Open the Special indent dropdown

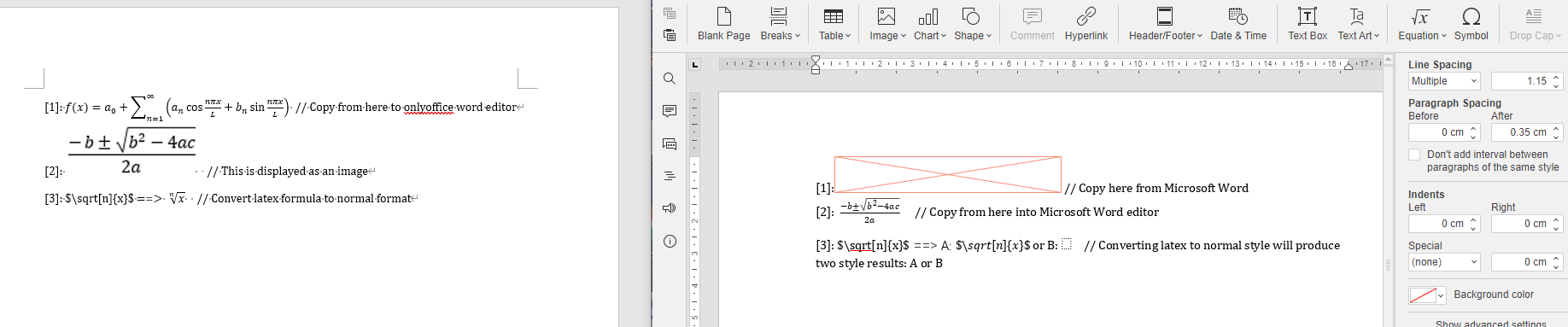point(1444,262)
